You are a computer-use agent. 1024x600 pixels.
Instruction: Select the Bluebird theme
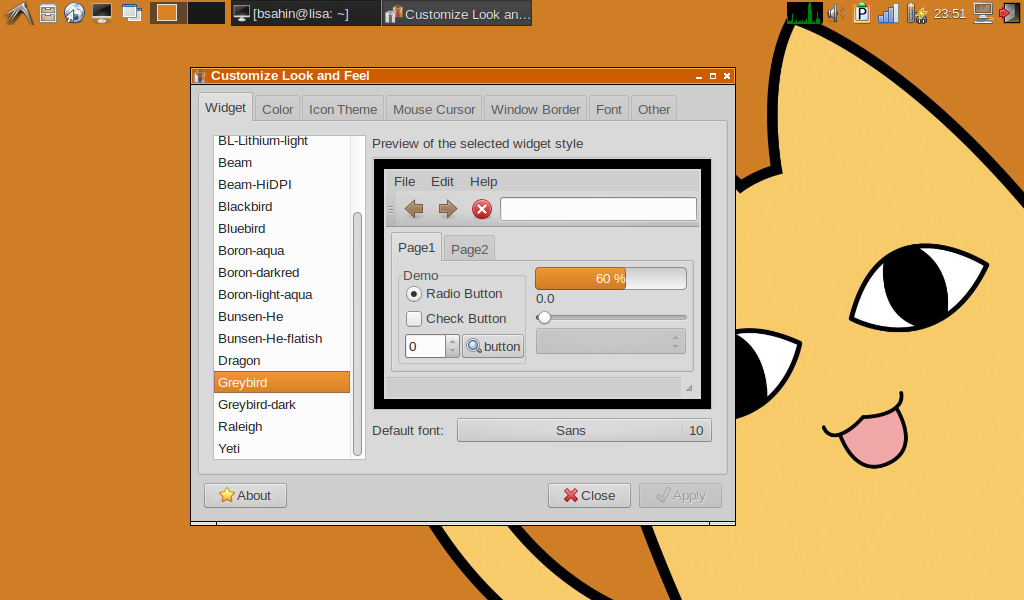tap(282, 229)
